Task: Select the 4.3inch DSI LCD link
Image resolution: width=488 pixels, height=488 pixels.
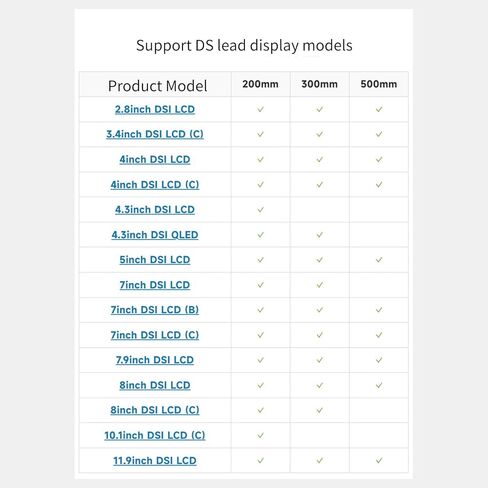Action: [x=155, y=210]
